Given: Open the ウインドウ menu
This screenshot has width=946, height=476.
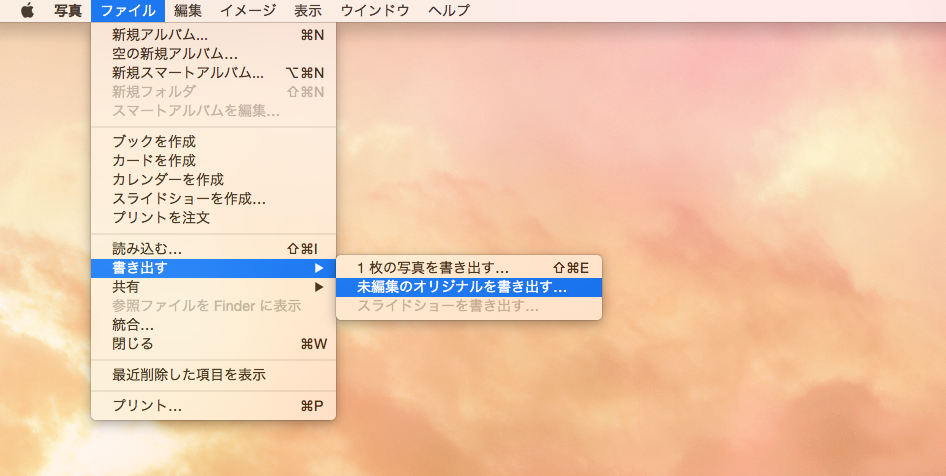Looking at the screenshot, I should pos(375,10).
